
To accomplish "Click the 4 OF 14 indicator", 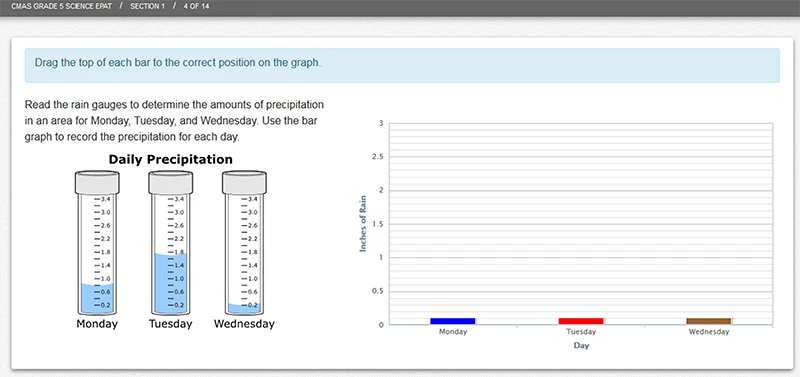I will pos(196,7).
